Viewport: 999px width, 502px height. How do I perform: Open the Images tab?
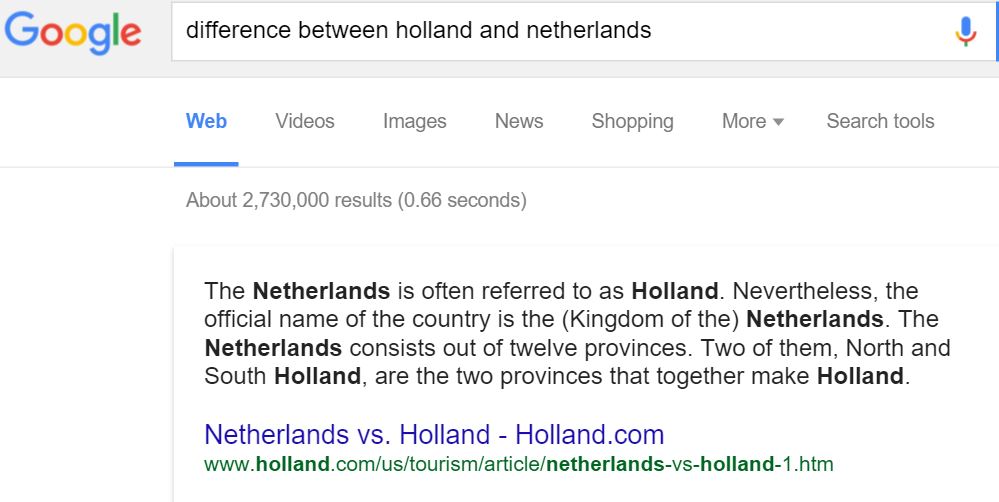(414, 122)
